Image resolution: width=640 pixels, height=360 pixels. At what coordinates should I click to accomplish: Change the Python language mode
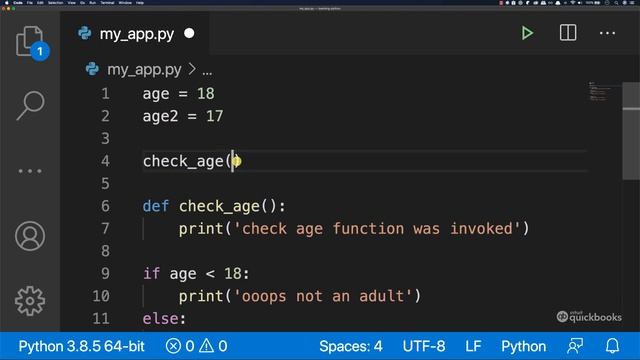(523, 346)
